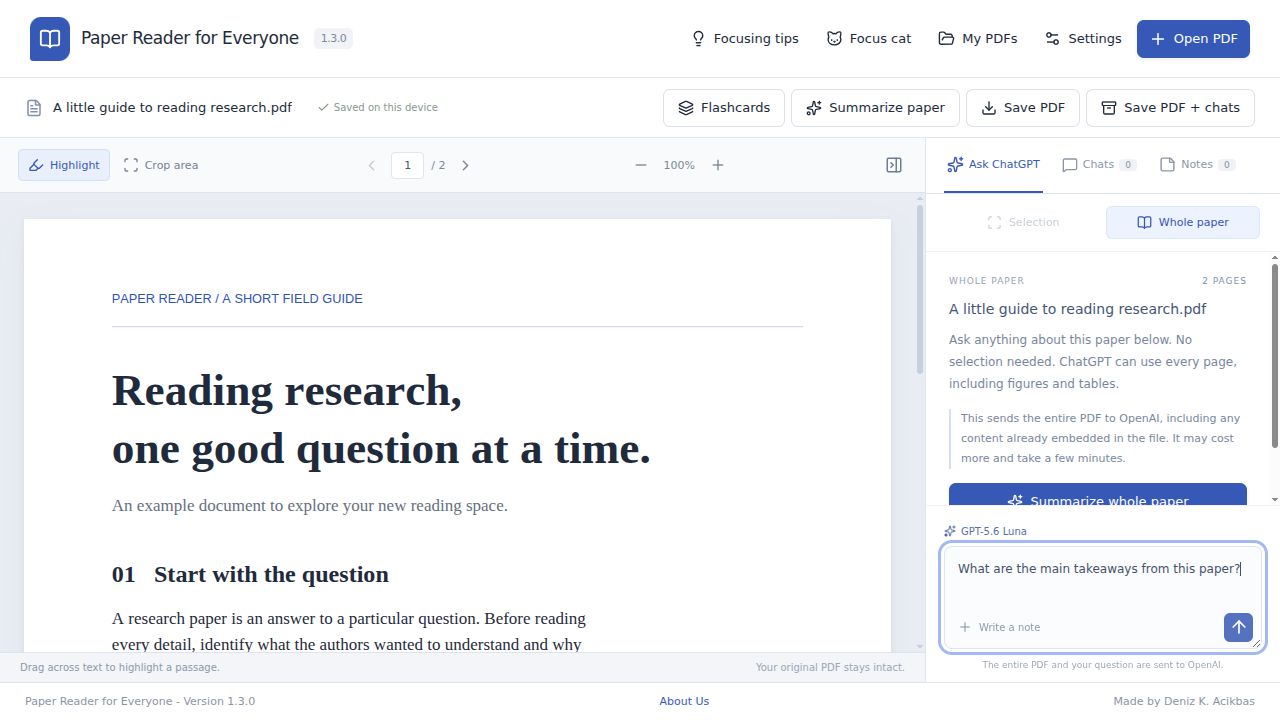Switch to the Chats tab

[1099, 164]
